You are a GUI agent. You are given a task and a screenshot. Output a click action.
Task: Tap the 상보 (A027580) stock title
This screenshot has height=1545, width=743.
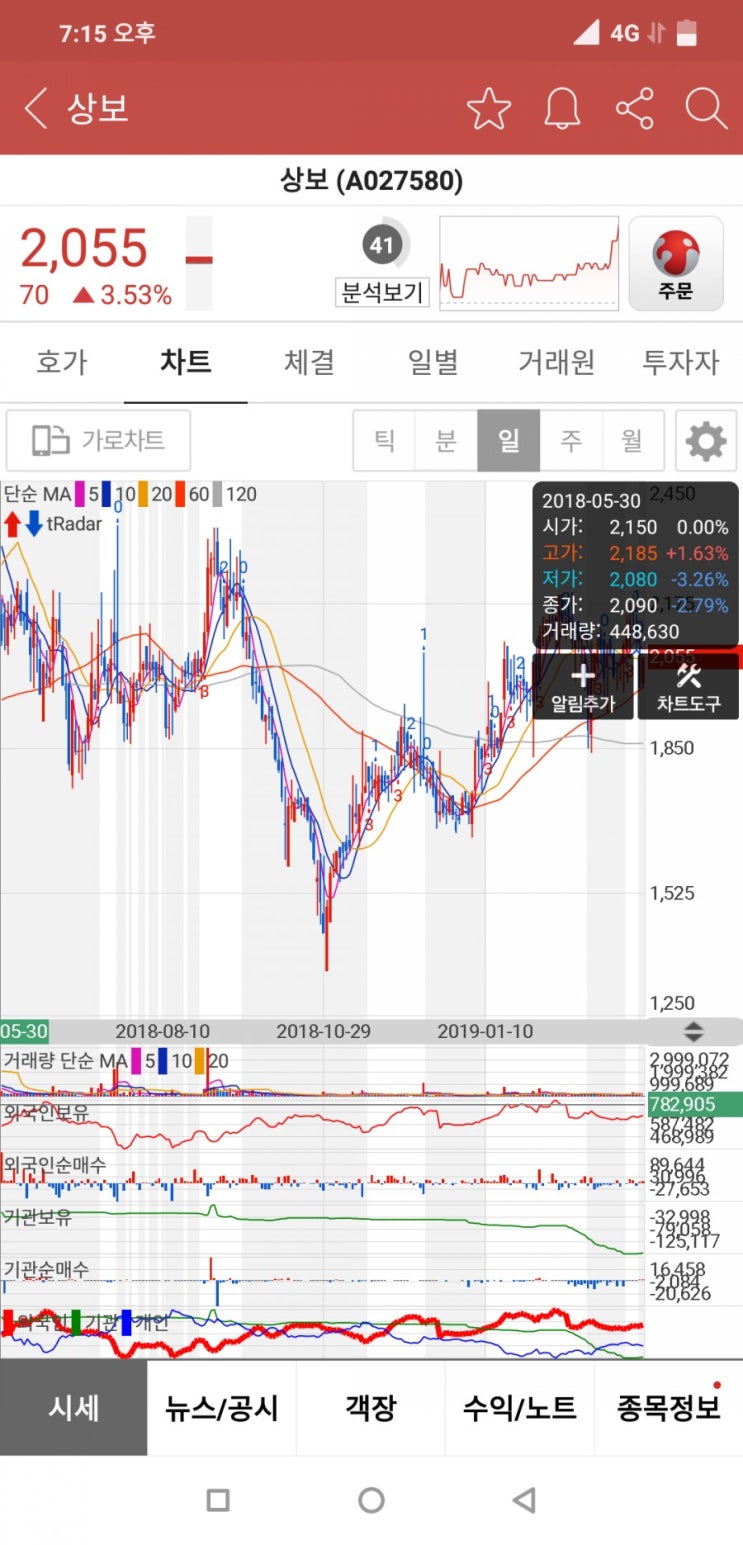coord(371,181)
